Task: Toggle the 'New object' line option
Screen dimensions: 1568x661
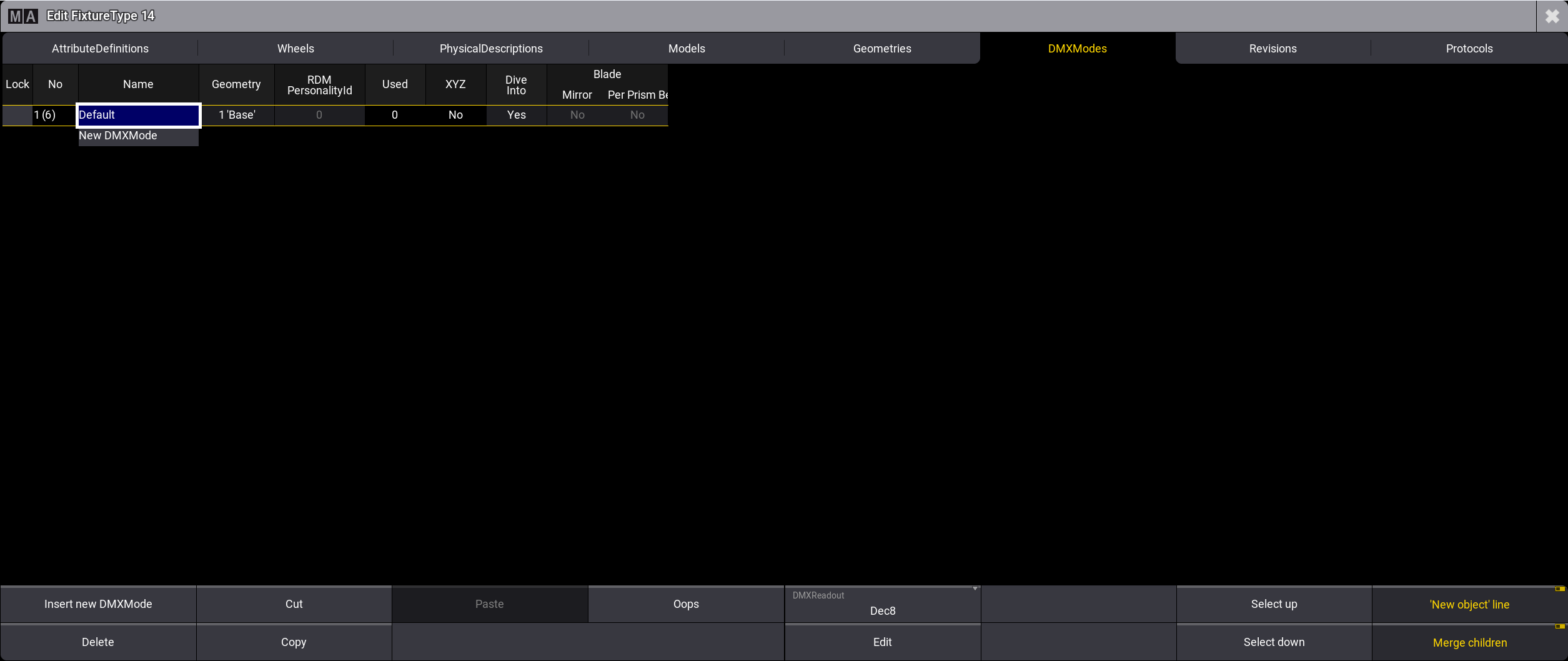Action: point(1469,604)
